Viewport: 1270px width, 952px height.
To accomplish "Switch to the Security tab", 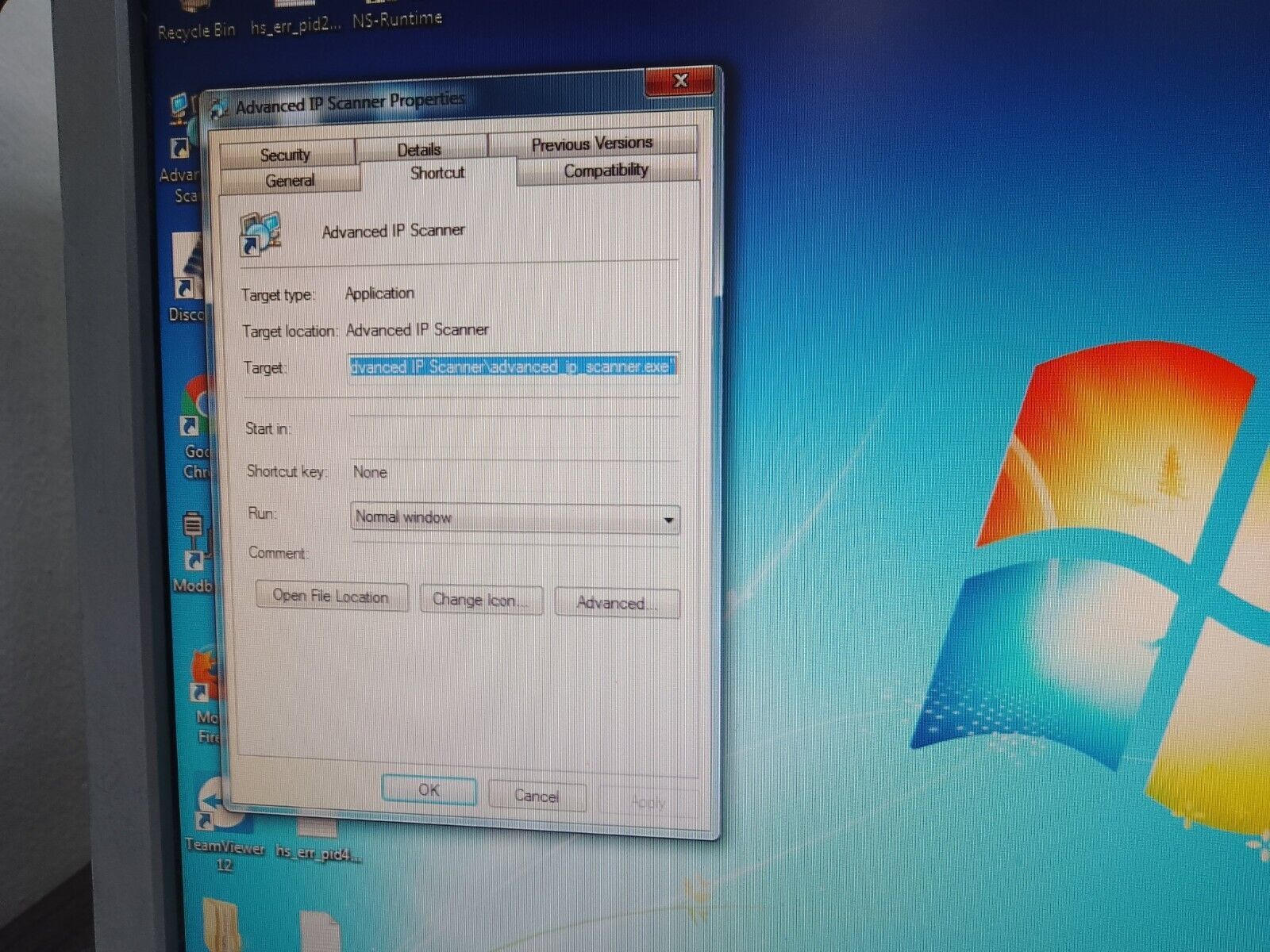I will click(x=286, y=154).
